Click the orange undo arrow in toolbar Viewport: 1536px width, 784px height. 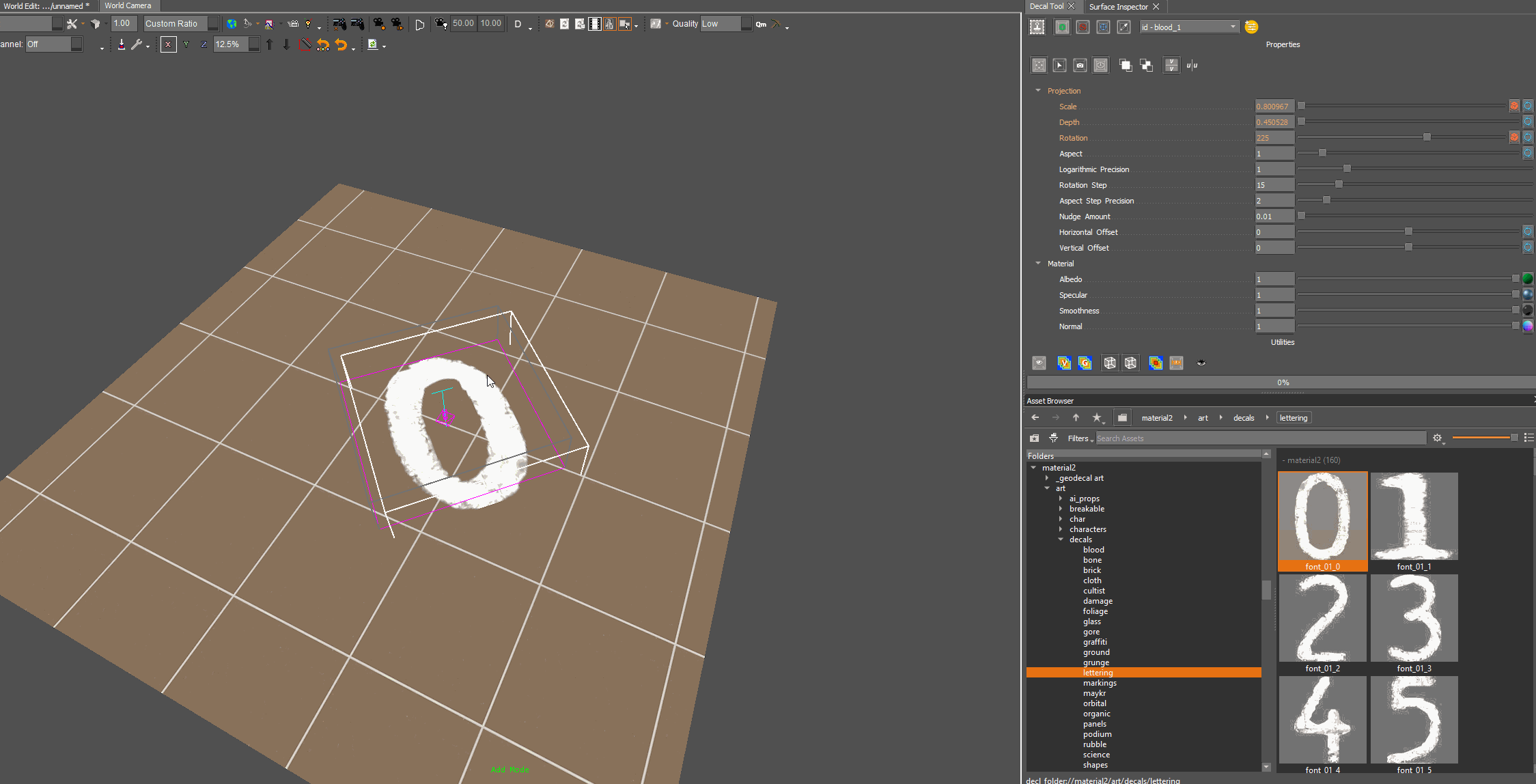point(340,45)
